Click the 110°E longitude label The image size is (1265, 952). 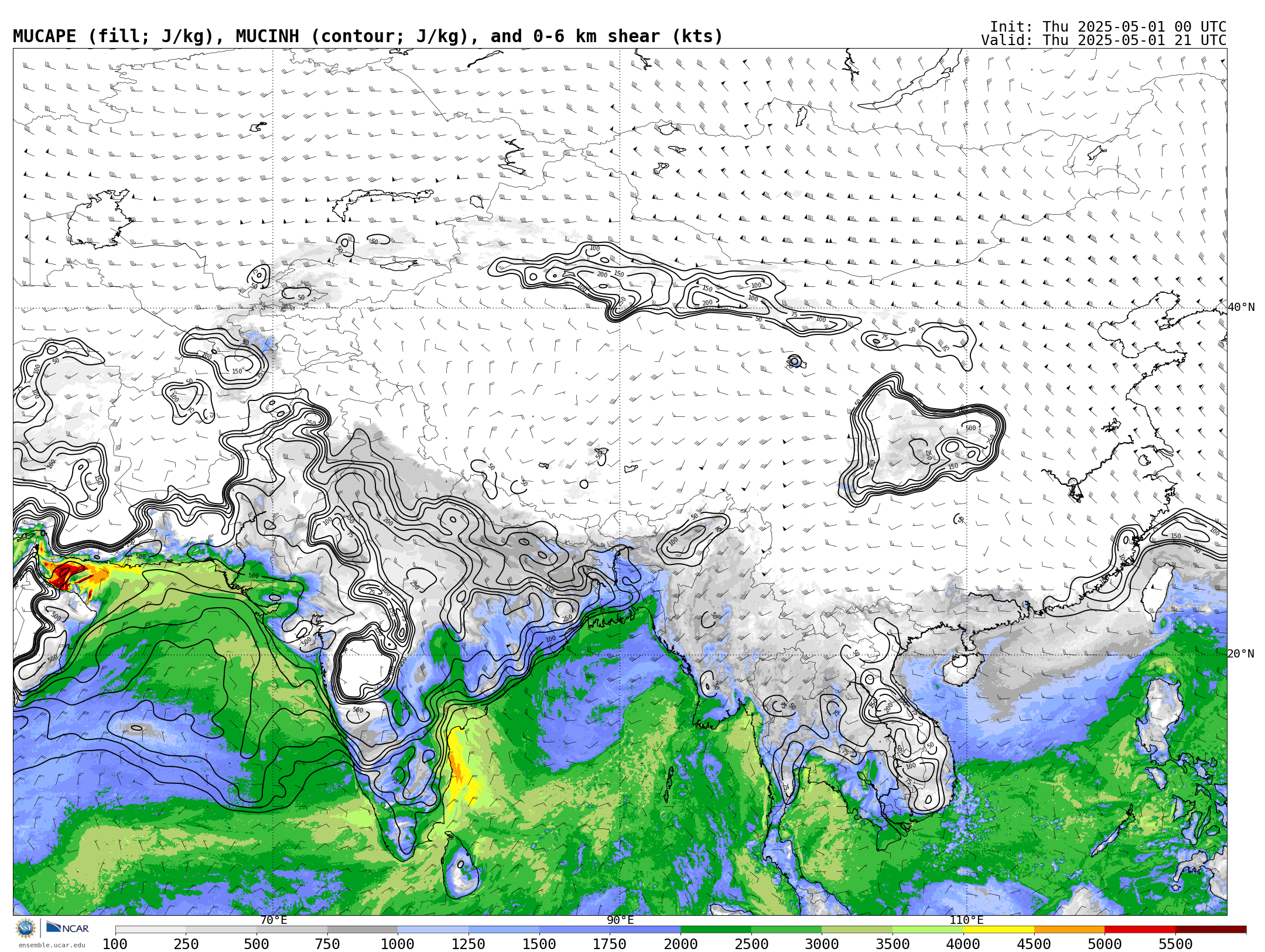click(x=966, y=920)
